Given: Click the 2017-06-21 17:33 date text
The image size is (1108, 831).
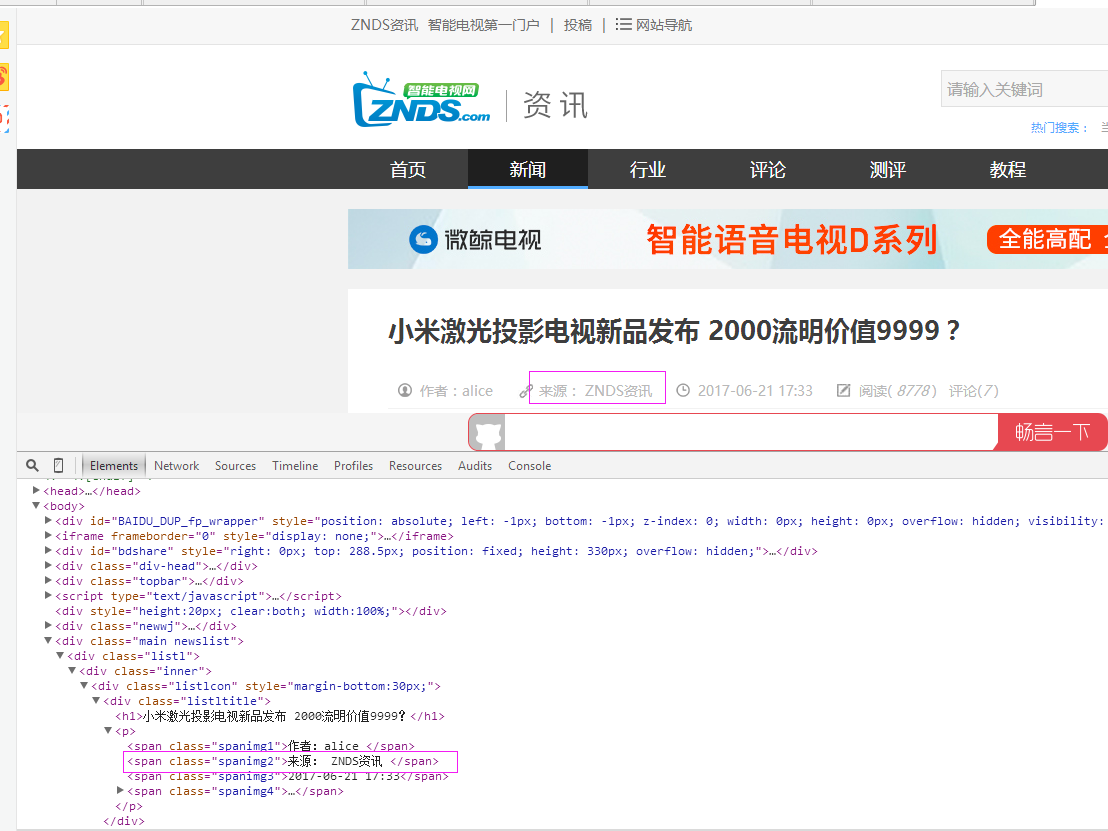Looking at the screenshot, I should pos(755,391).
